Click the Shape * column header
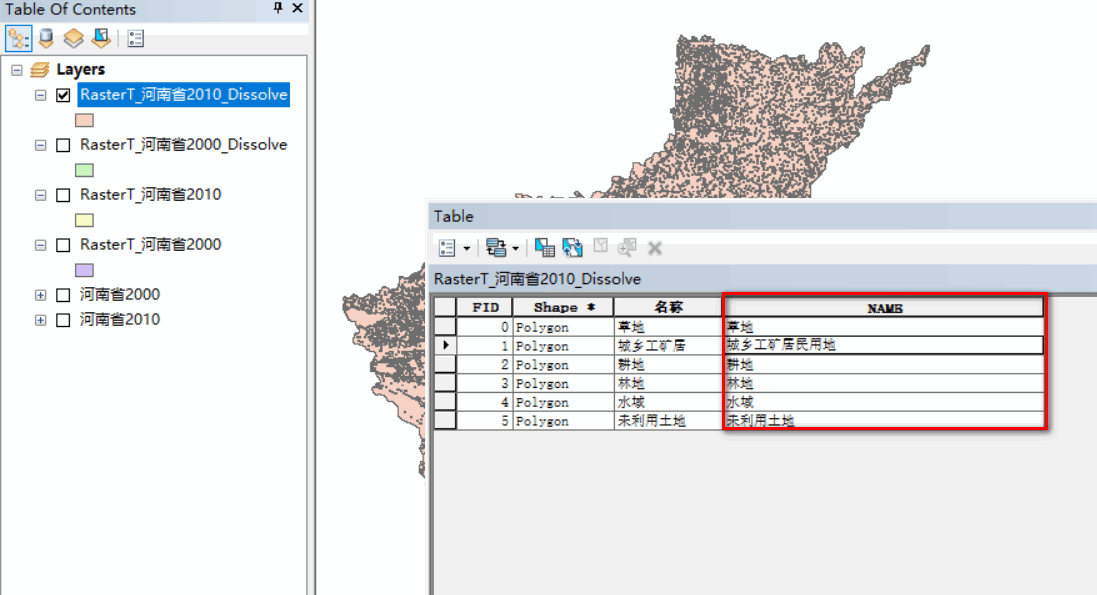1097x595 pixels. coord(563,307)
